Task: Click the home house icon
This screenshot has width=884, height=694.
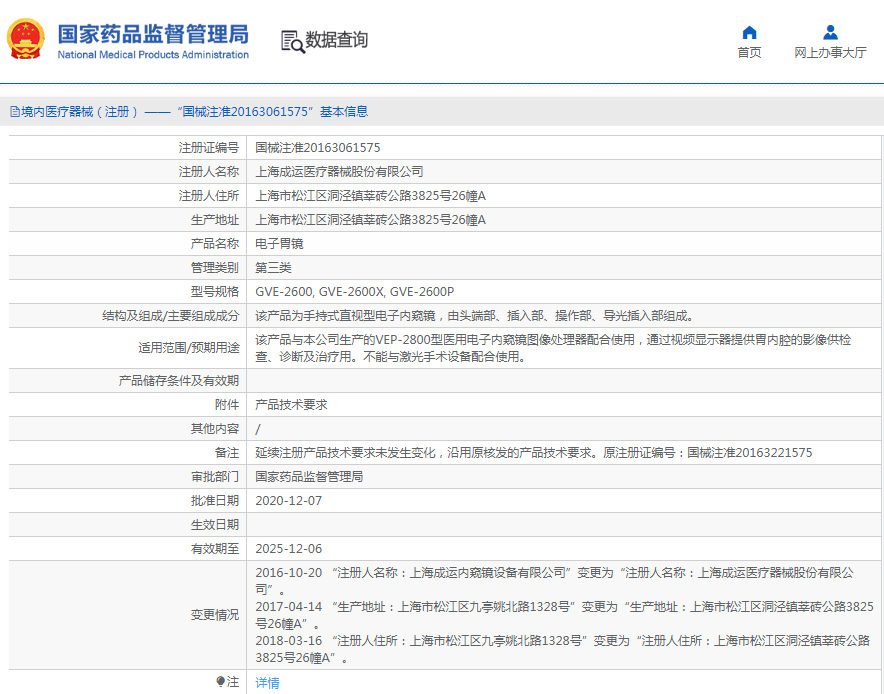Action: click(749, 32)
